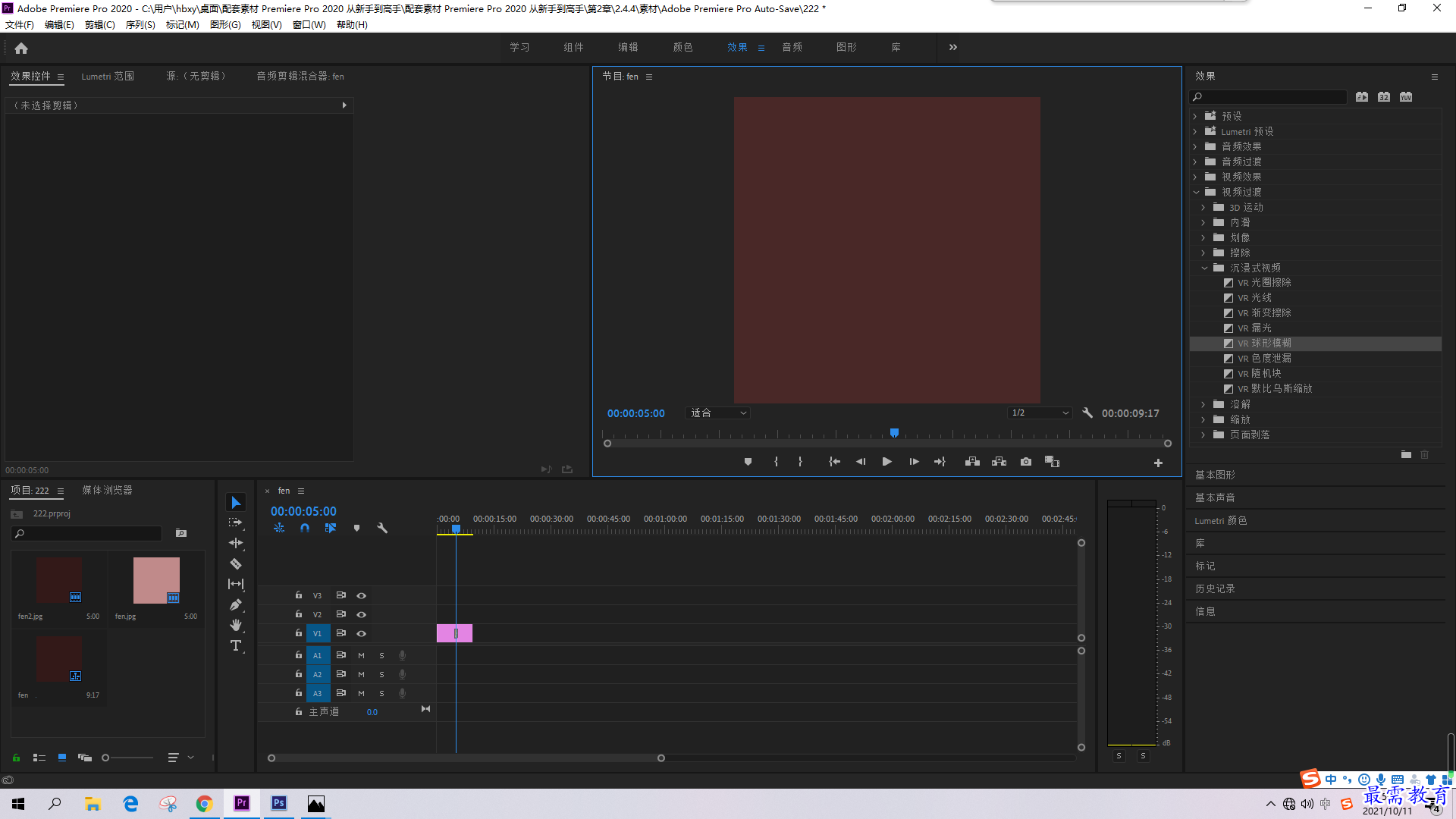The height and width of the screenshot is (819, 1456).
Task: Expand the 音频效果 folder
Action: coord(1195,146)
